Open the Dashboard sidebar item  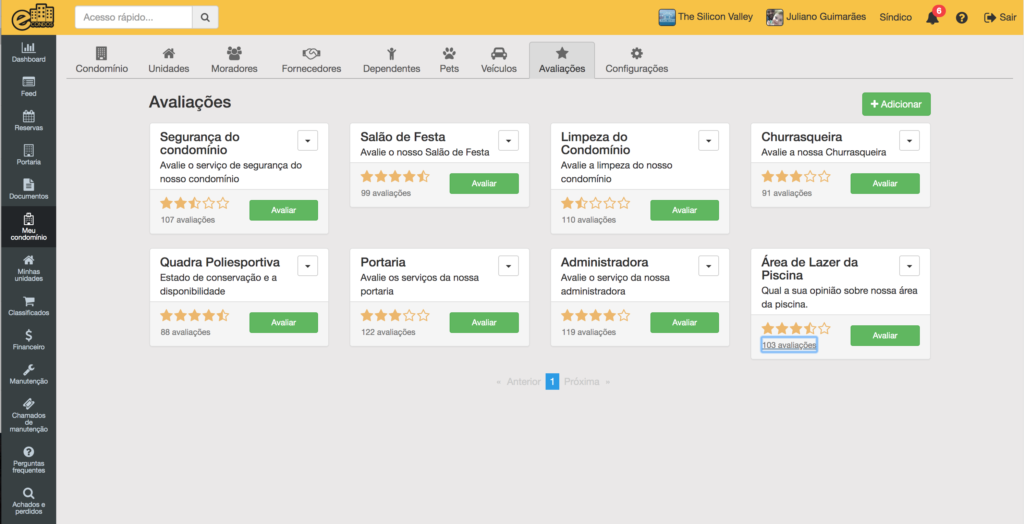pos(28,52)
